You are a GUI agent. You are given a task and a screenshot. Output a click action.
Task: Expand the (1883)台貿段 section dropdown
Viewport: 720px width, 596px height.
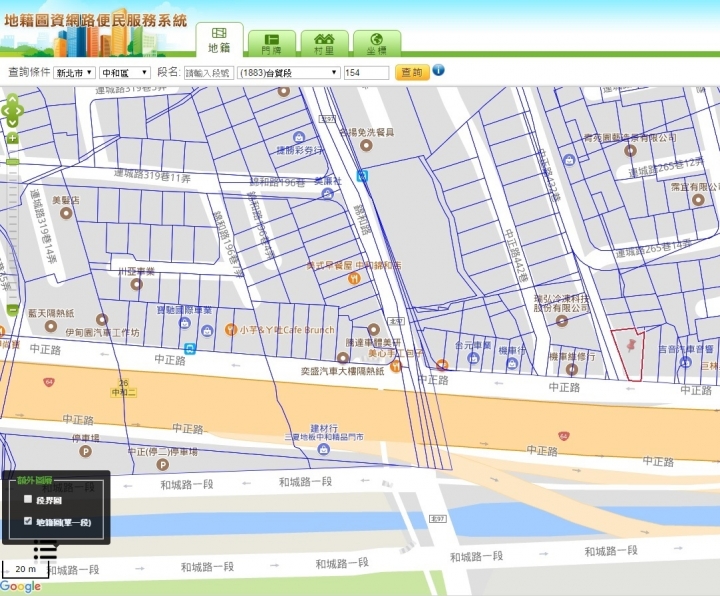[289, 73]
